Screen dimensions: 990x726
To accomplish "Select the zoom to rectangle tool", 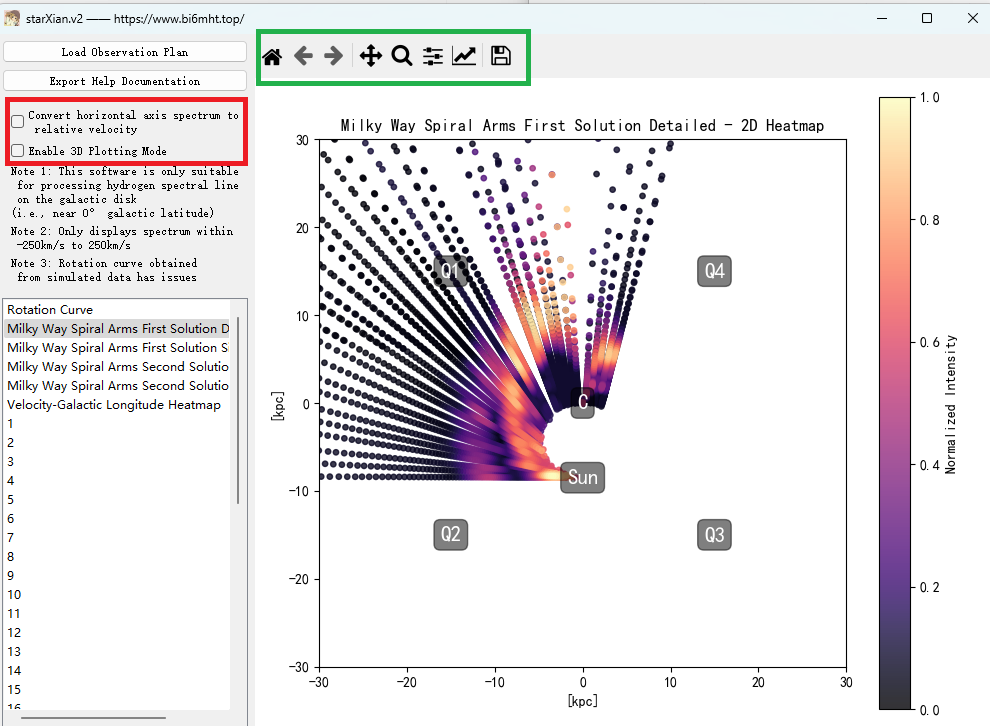I will (401, 56).
